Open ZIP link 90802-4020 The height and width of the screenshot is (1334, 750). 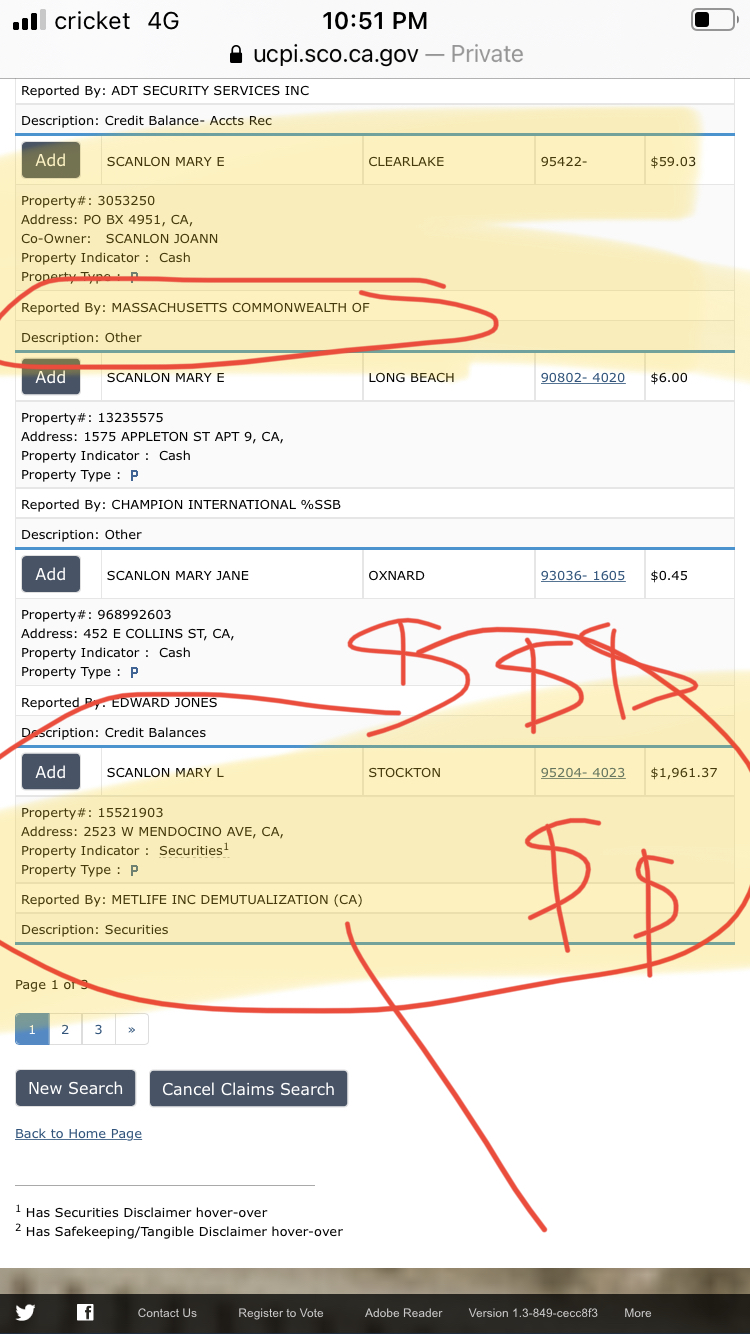tap(583, 378)
